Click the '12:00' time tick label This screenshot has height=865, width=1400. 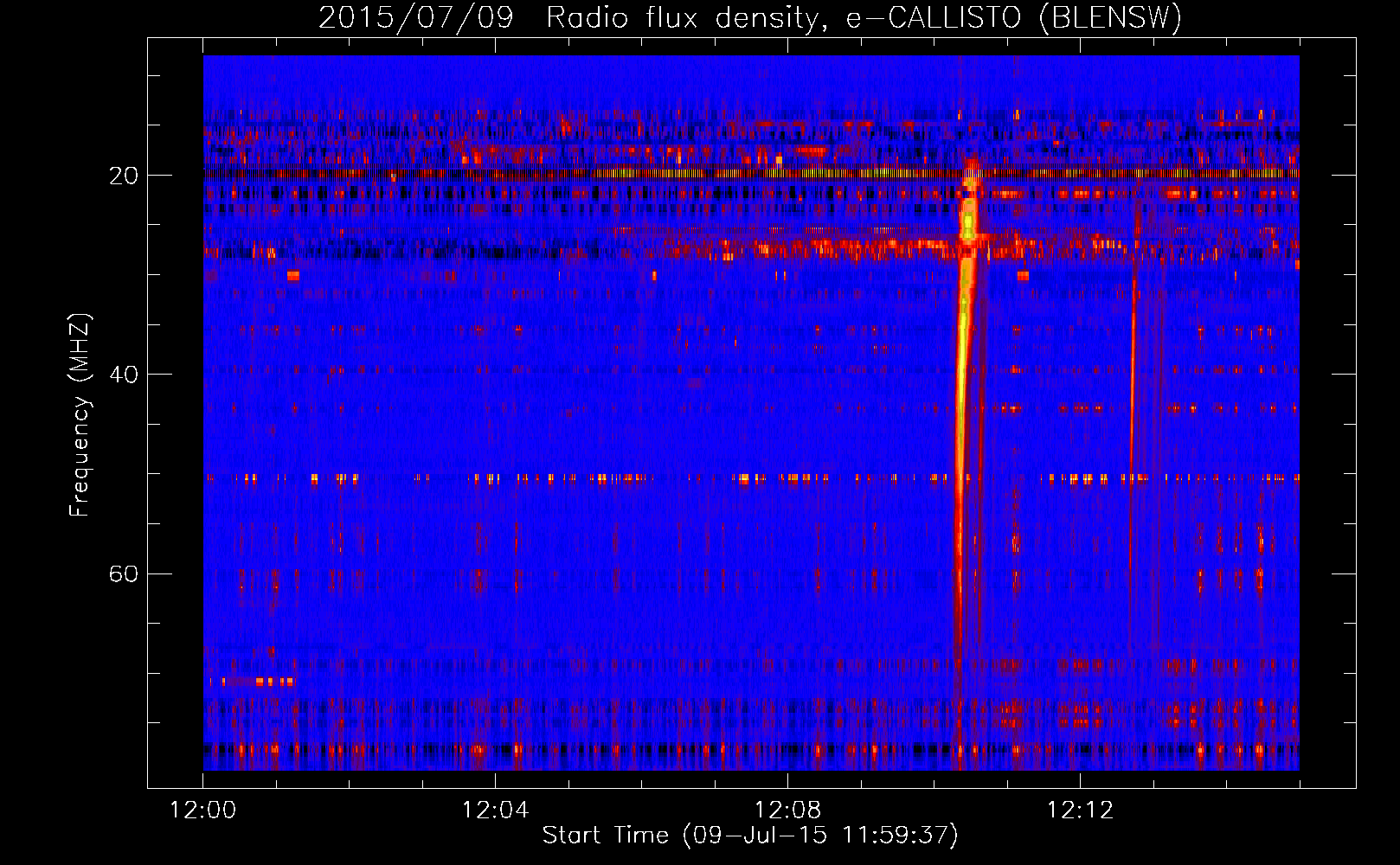point(203,810)
